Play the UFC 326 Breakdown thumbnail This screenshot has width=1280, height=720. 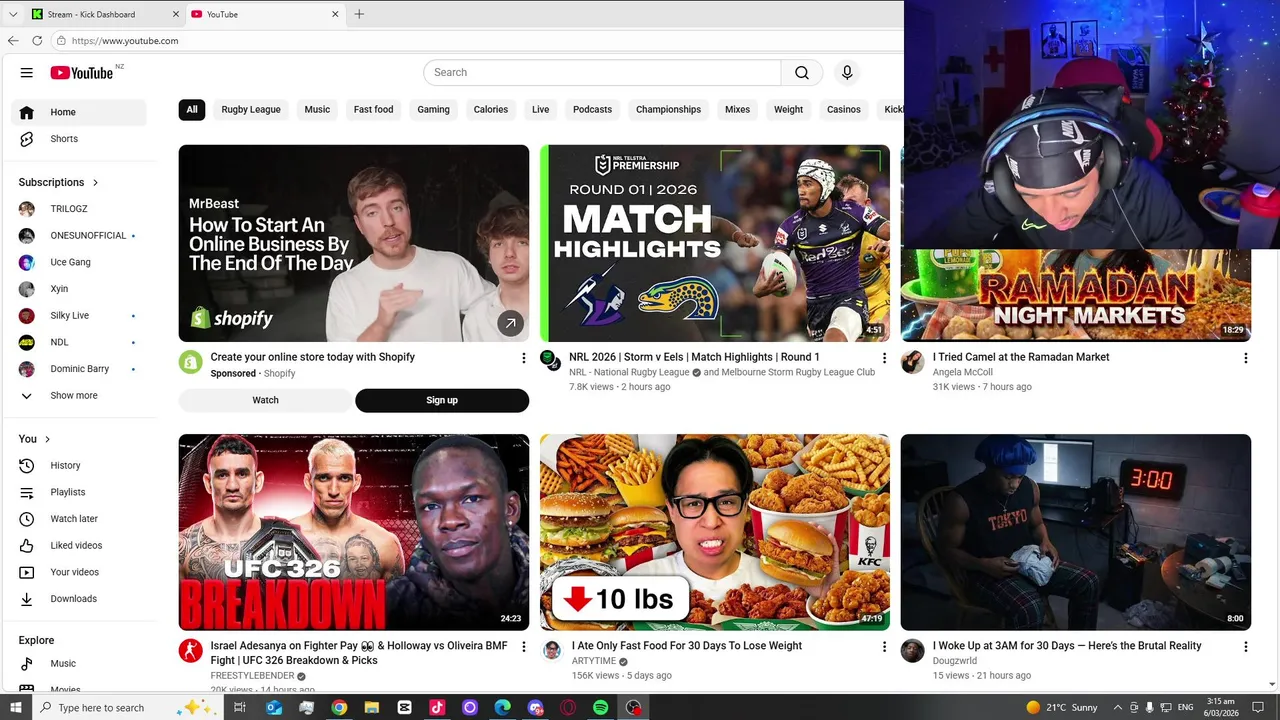click(x=354, y=532)
